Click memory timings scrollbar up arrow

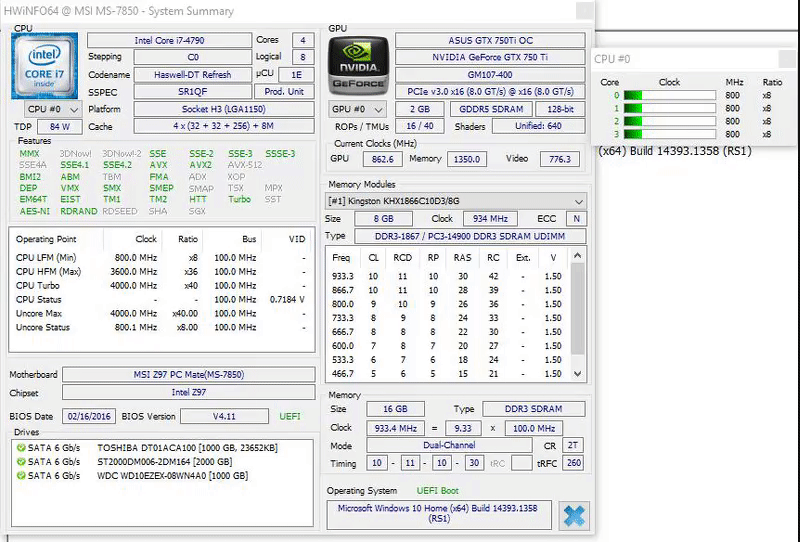(x=578, y=255)
